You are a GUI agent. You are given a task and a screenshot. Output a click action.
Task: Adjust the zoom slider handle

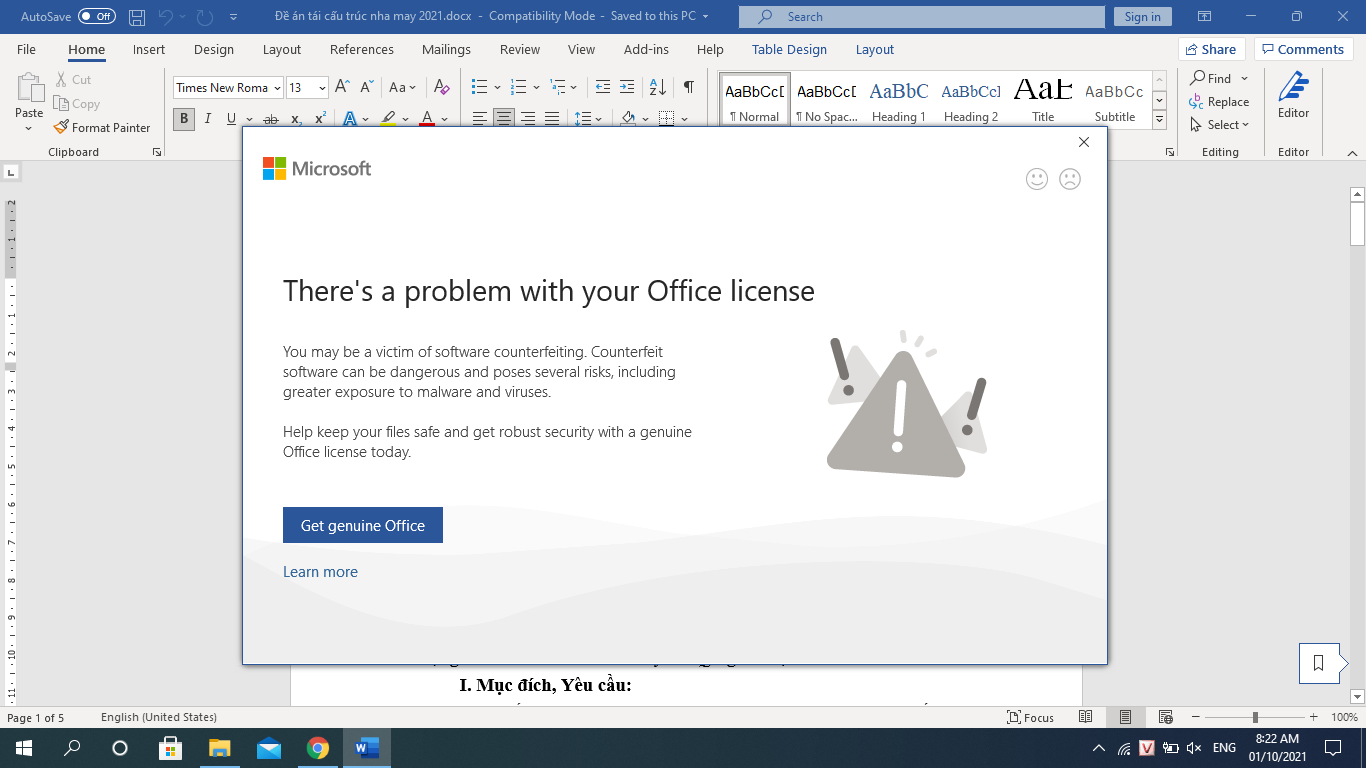(x=1255, y=717)
